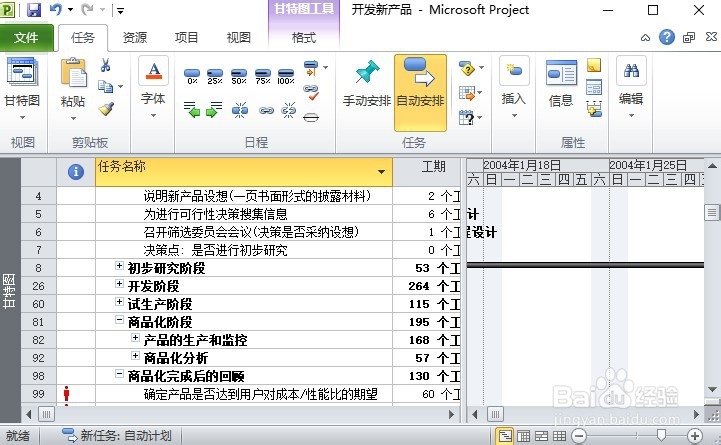
Task: Switch to the Project (项目) tab
Action: pos(186,38)
